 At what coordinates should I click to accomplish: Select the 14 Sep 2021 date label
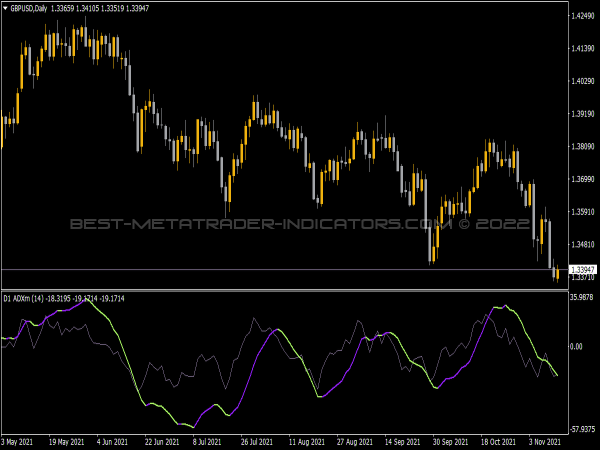coord(403,442)
